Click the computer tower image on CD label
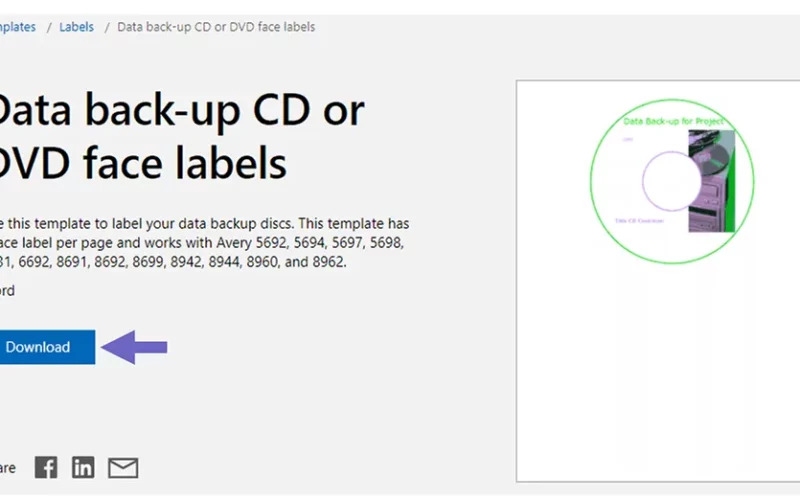 pyautogui.click(x=712, y=181)
